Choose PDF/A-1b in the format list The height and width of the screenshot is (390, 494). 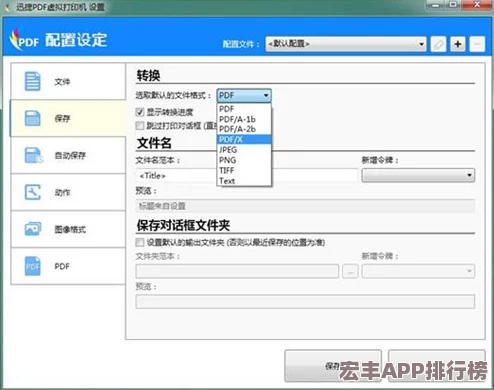tap(244, 119)
